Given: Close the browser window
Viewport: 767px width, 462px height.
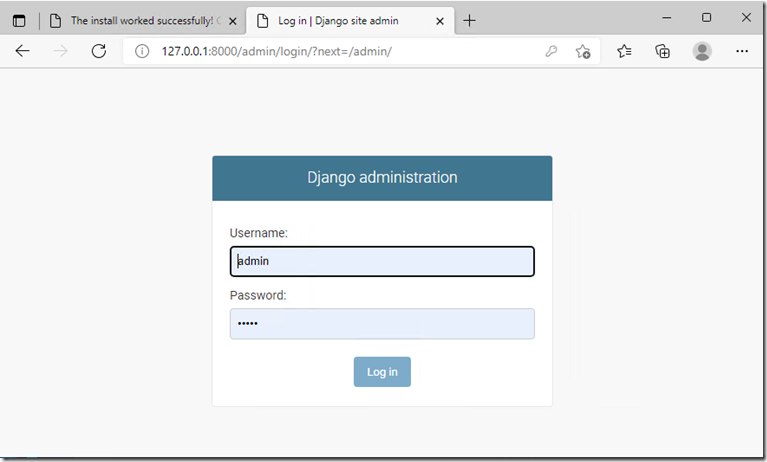Looking at the screenshot, I should click(746, 18).
